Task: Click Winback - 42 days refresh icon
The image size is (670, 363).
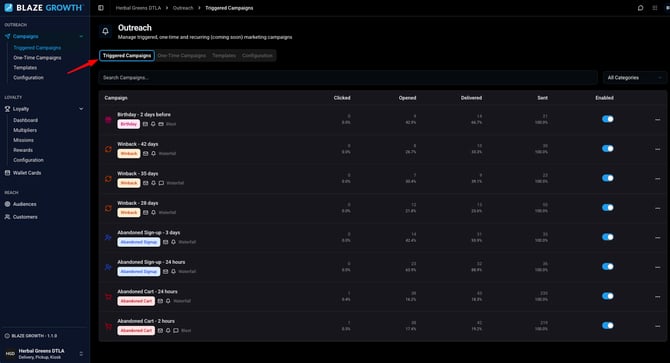Action: [109, 149]
